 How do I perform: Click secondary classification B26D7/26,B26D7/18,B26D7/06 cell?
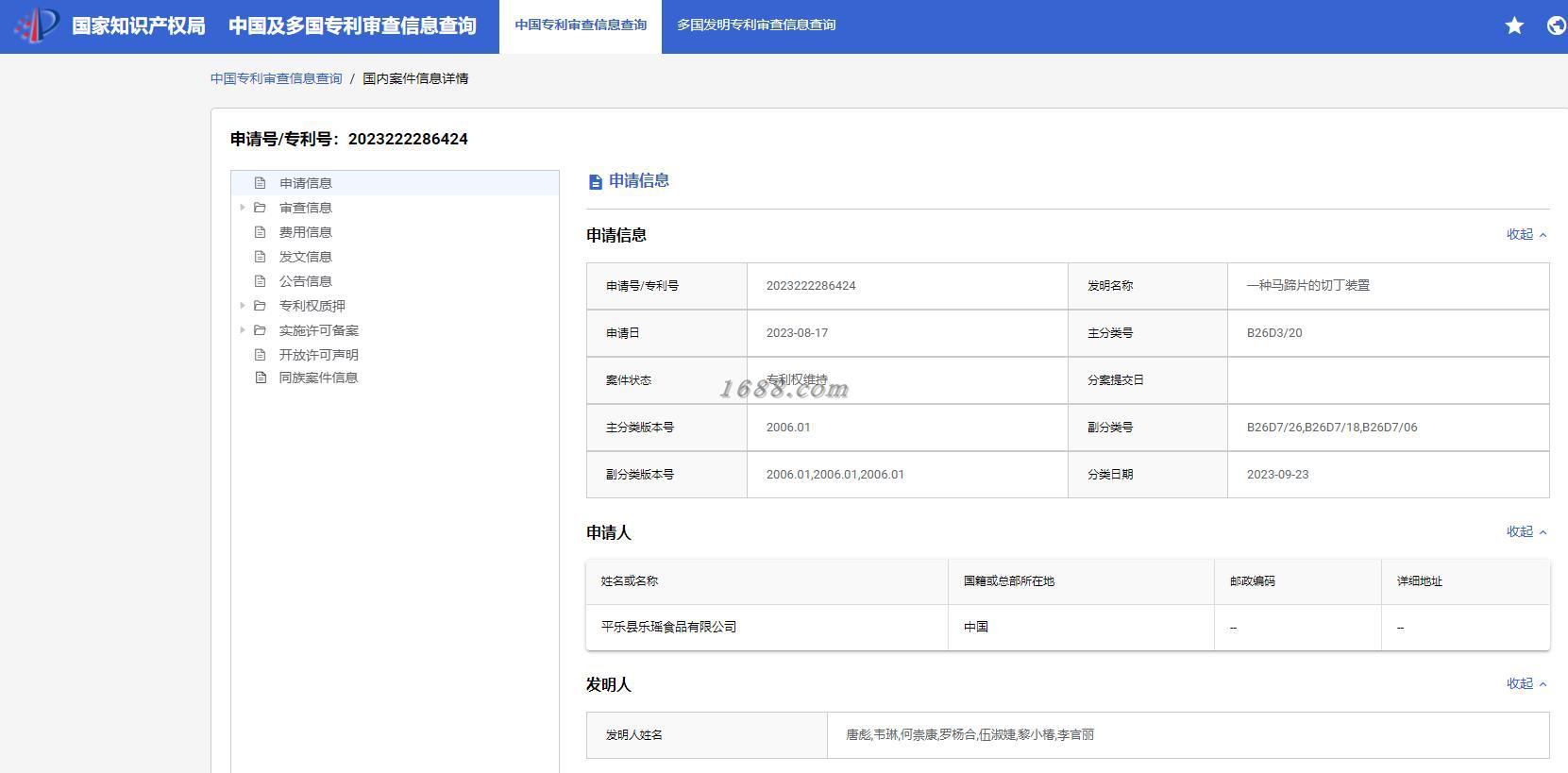pos(1389,428)
